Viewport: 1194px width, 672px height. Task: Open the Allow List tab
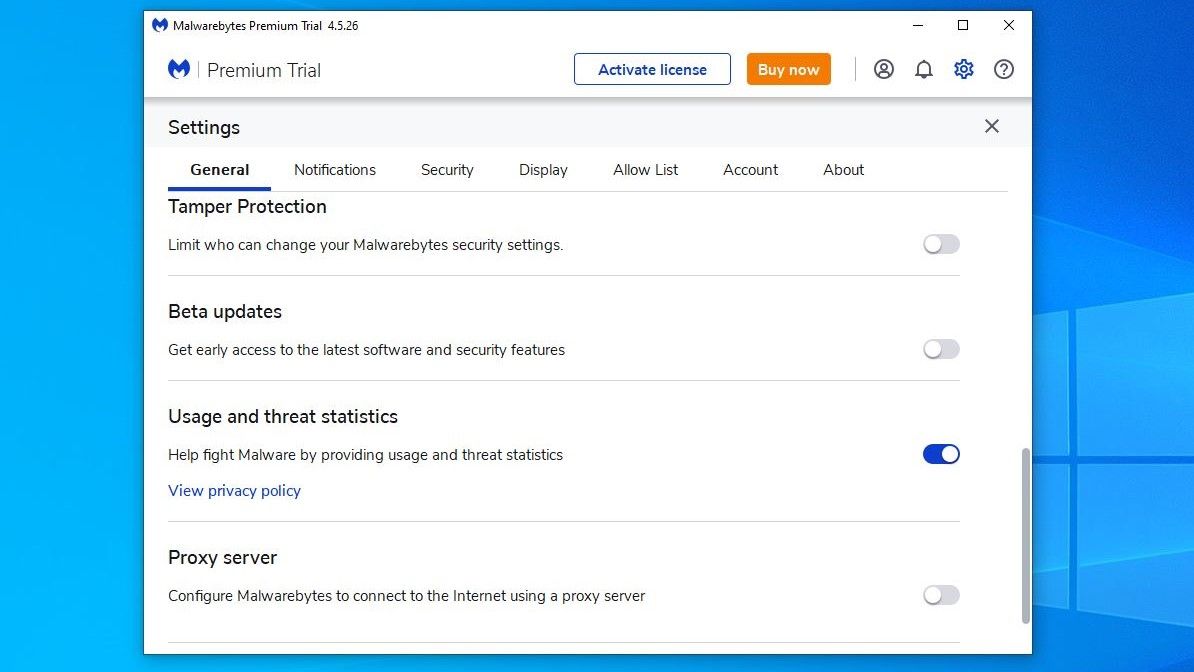click(645, 170)
